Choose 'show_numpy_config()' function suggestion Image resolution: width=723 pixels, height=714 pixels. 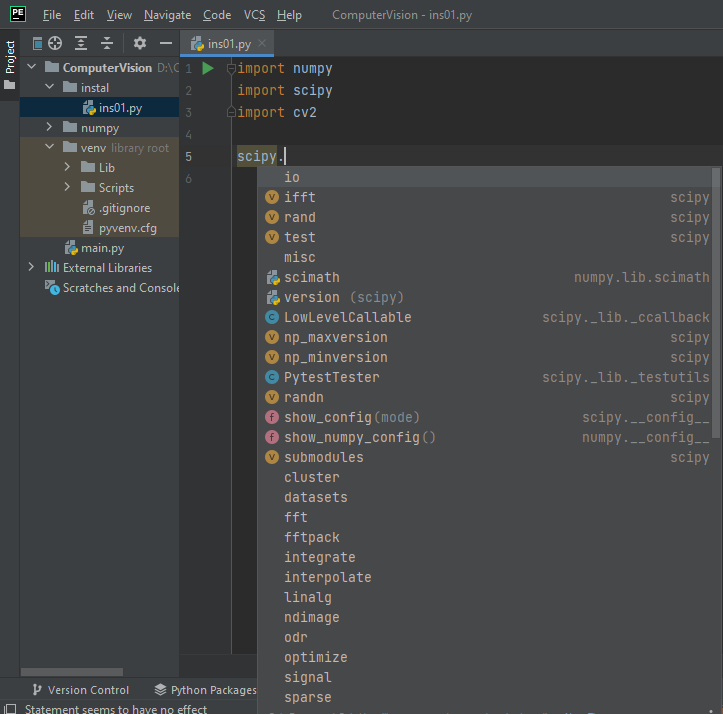484,437
